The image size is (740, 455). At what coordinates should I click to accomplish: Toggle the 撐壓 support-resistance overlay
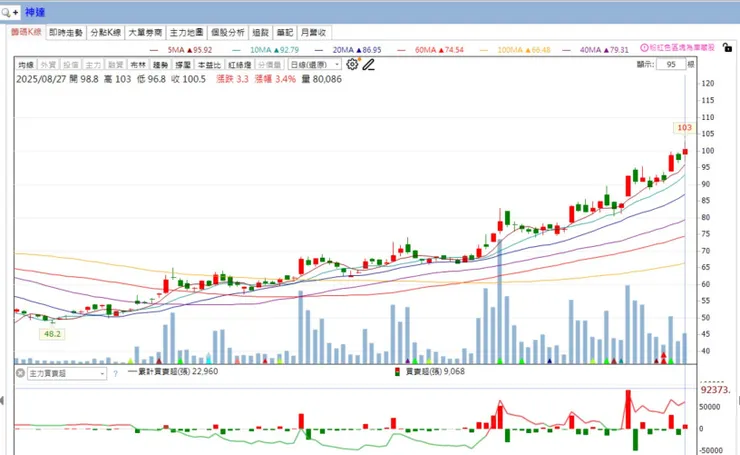pos(183,65)
